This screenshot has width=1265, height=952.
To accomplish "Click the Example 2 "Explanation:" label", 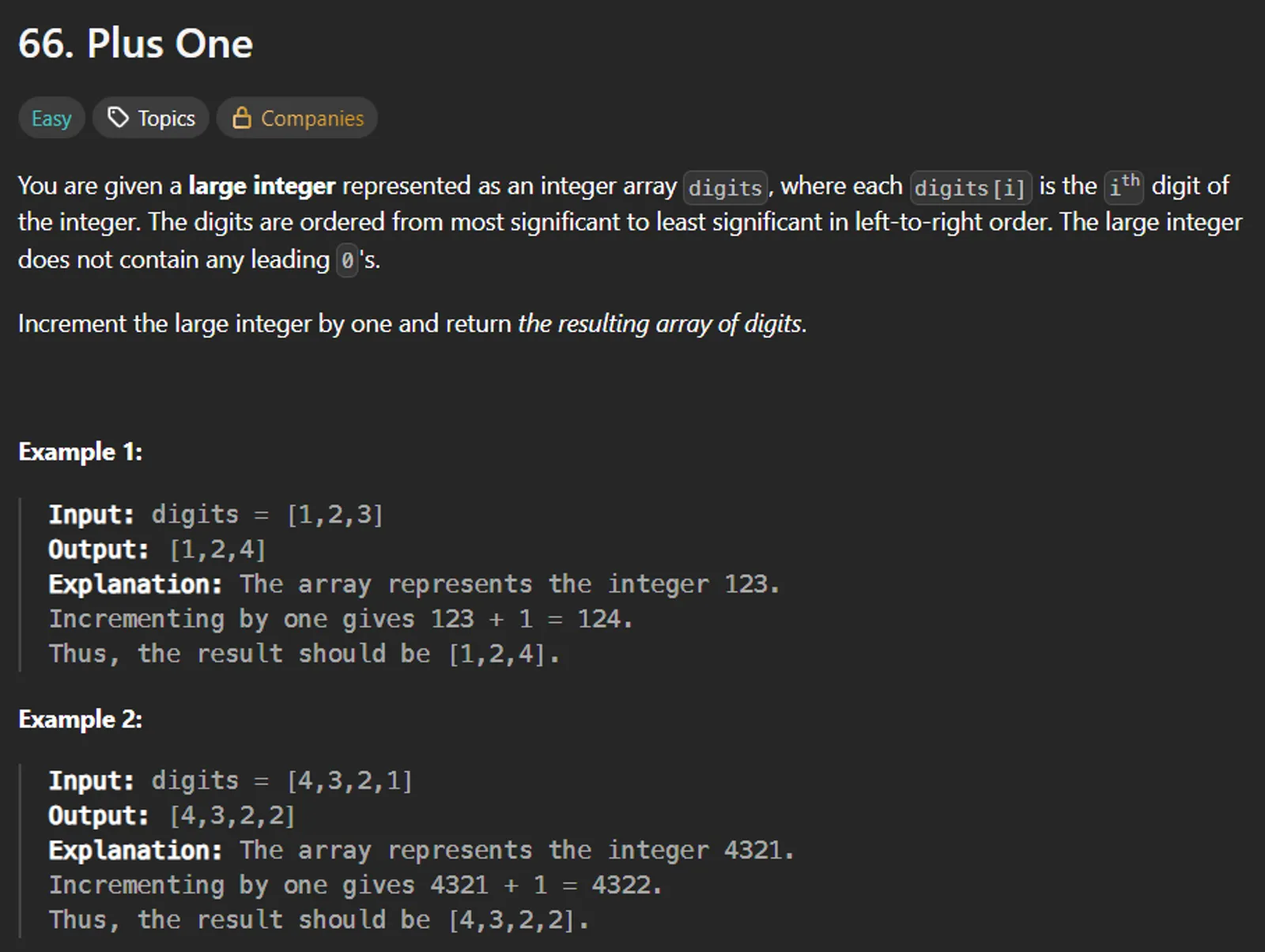I will 135,851.
